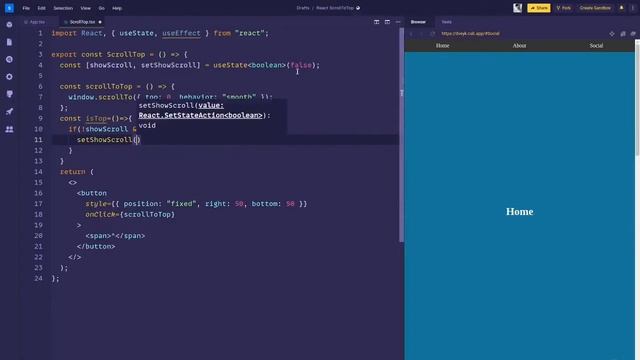
Task: Click the <span> tag on line 20
Action: tap(98, 236)
